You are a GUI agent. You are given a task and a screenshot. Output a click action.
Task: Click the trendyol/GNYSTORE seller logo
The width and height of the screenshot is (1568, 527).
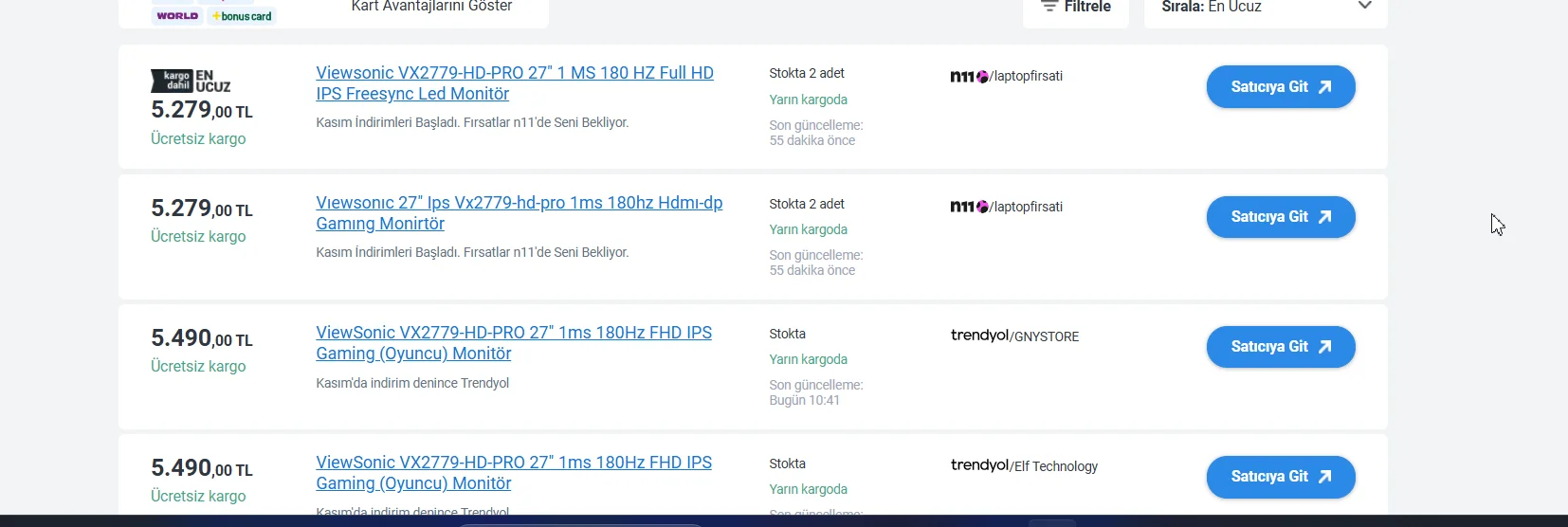1014,336
